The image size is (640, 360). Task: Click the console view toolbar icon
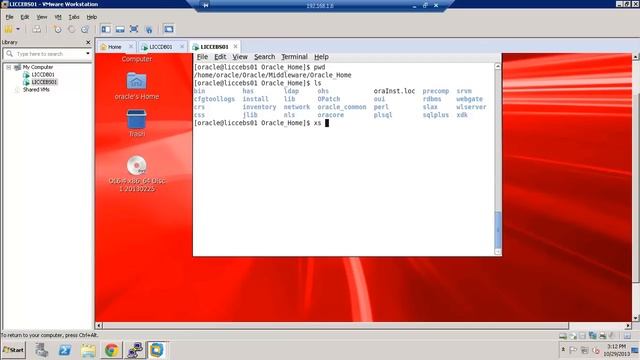169,29
